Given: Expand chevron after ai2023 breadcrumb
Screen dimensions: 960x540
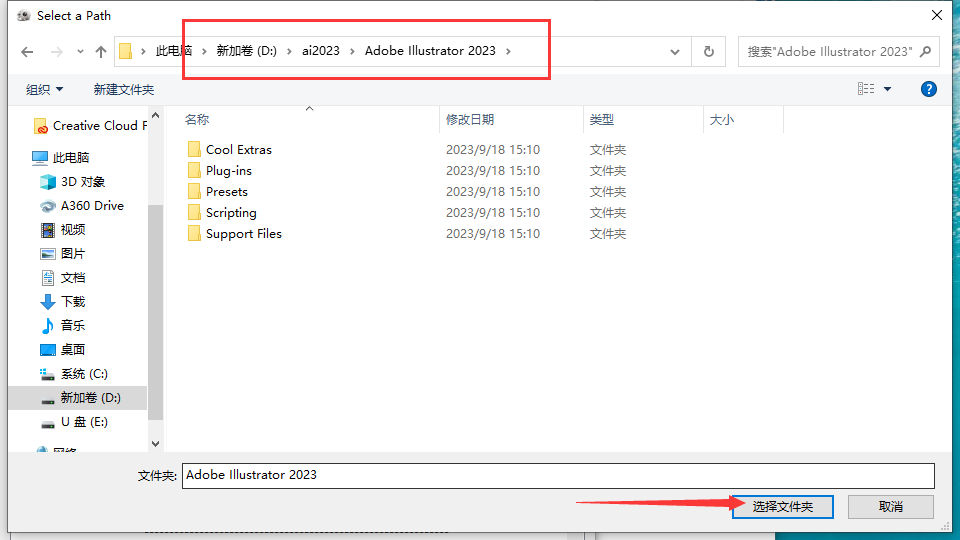Looking at the screenshot, I should 352,51.
